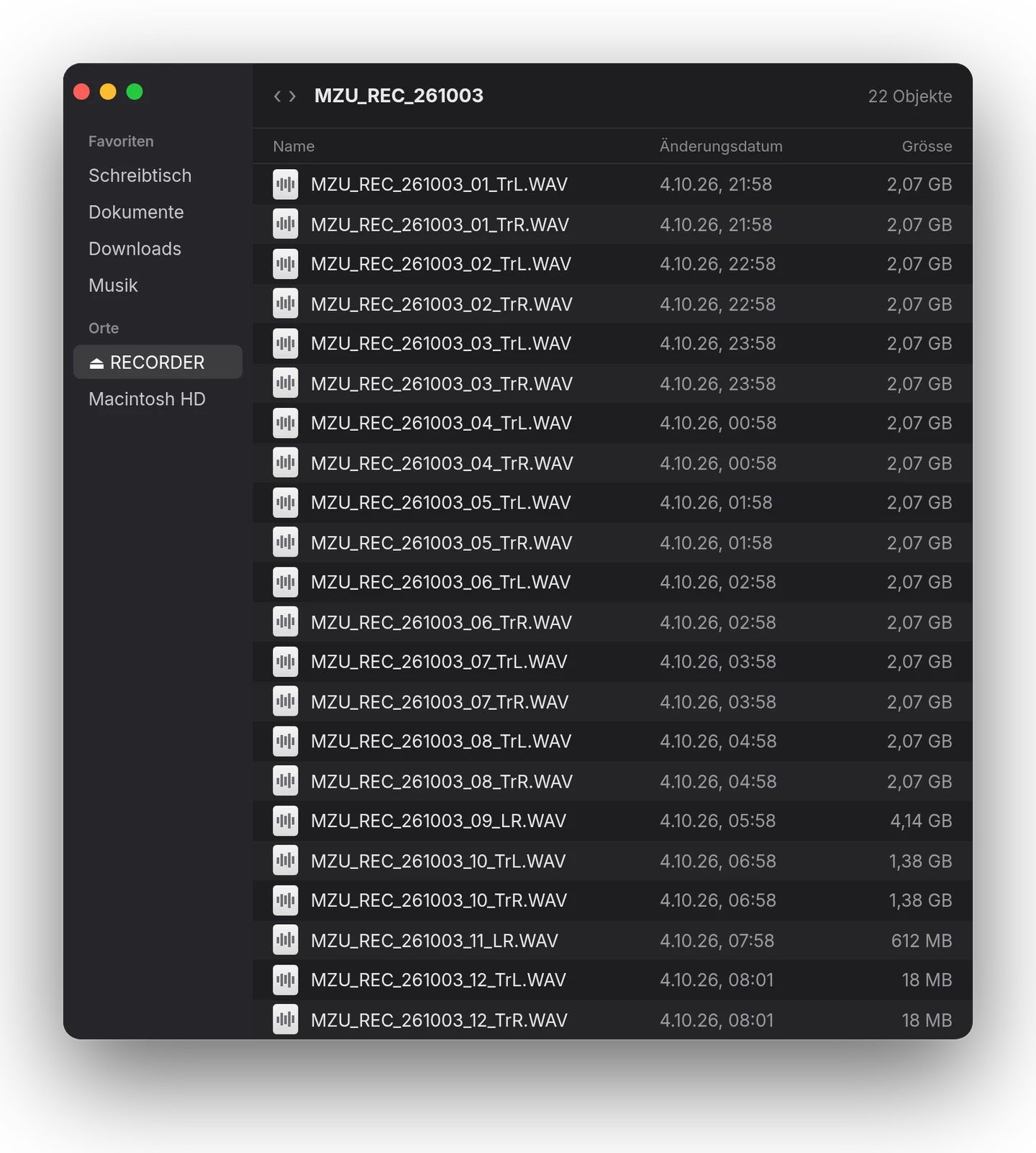
Task: Click the audio icon of MZU_REC_261003_08_TrL.WAV
Action: click(286, 742)
